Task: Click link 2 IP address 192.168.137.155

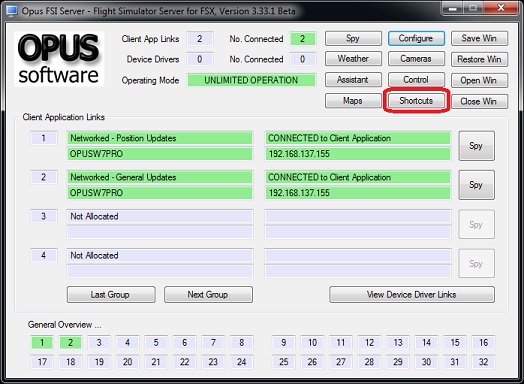Action: 358,193
